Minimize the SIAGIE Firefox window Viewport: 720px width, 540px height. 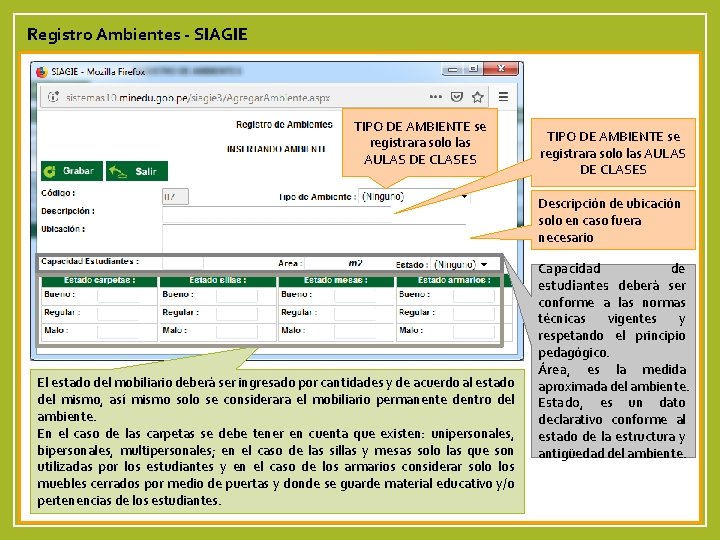452,69
